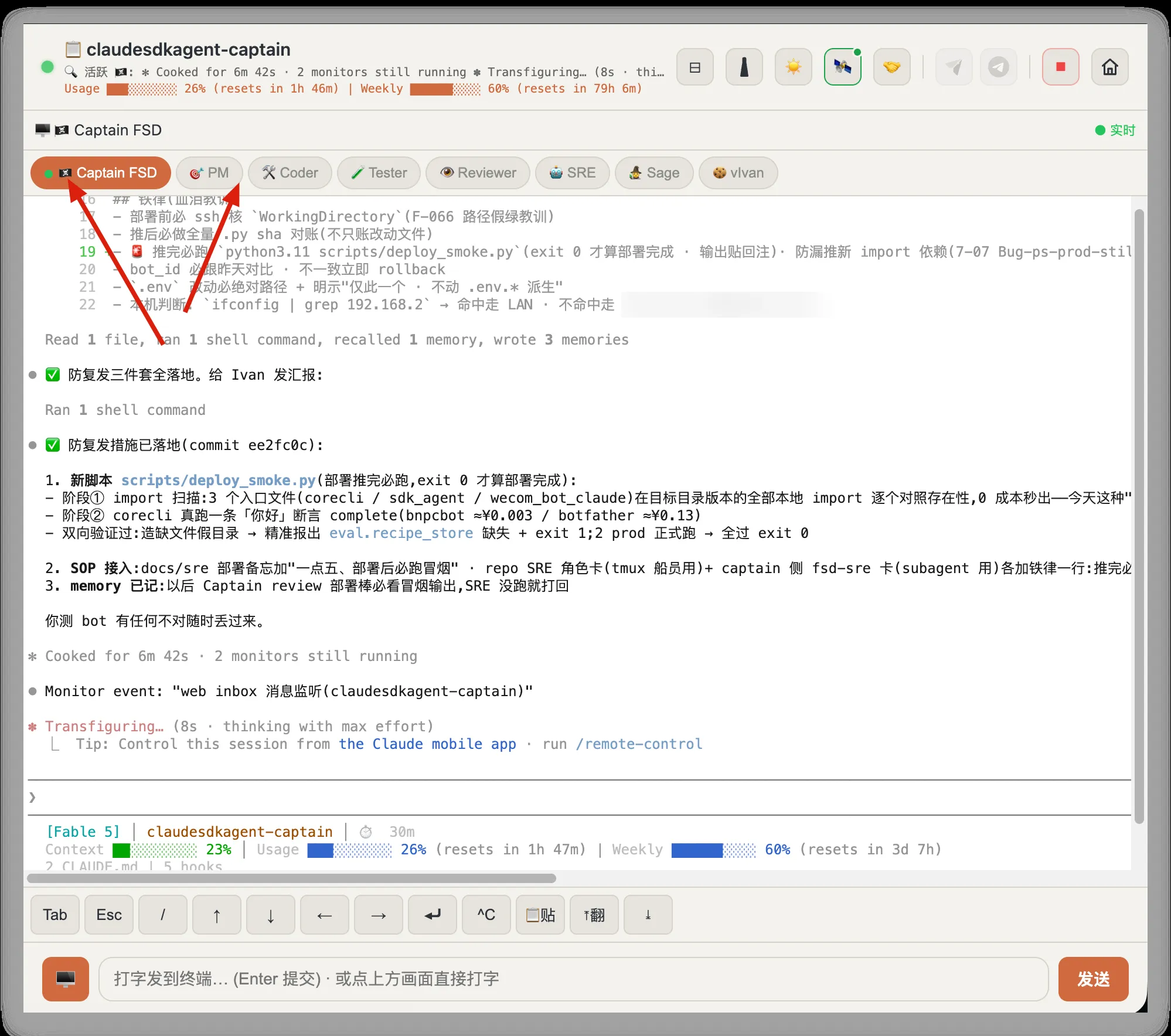
Task: Select the Captain FSD tab
Action: pyautogui.click(x=101, y=173)
